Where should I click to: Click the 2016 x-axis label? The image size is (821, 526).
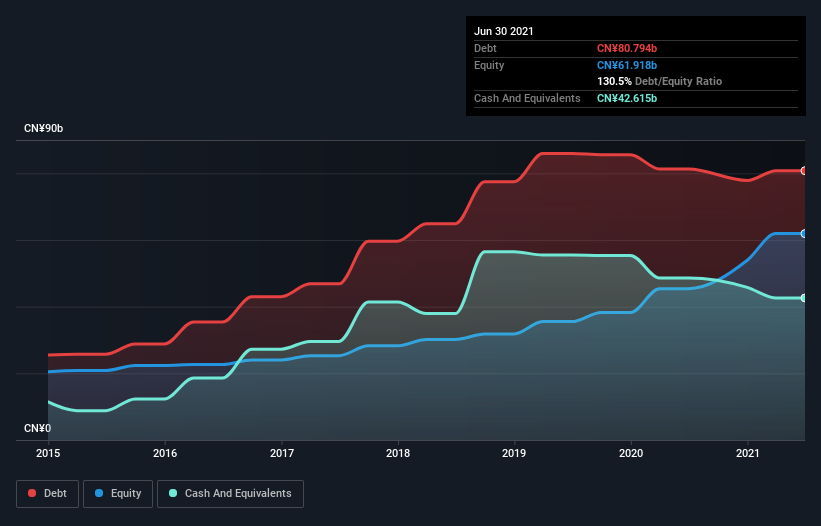click(x=165, y=453)
